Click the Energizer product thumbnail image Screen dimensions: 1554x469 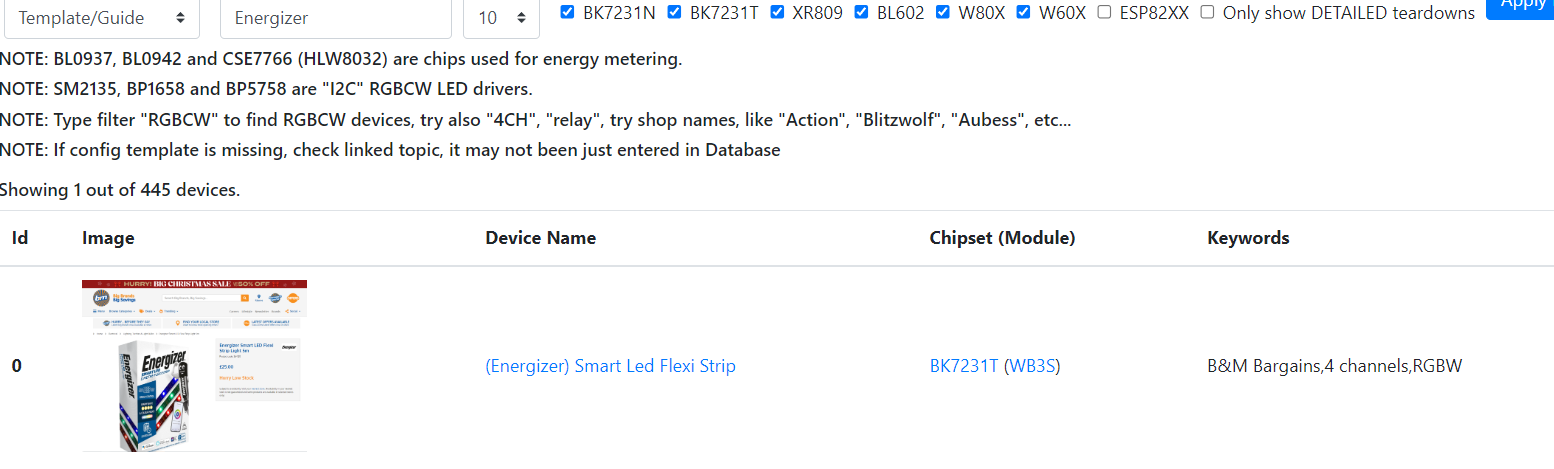[194, 366]
